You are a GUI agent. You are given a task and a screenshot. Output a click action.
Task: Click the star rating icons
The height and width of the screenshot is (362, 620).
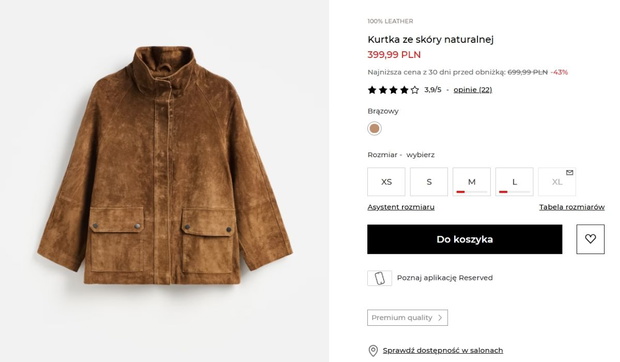tap(393, 90)
